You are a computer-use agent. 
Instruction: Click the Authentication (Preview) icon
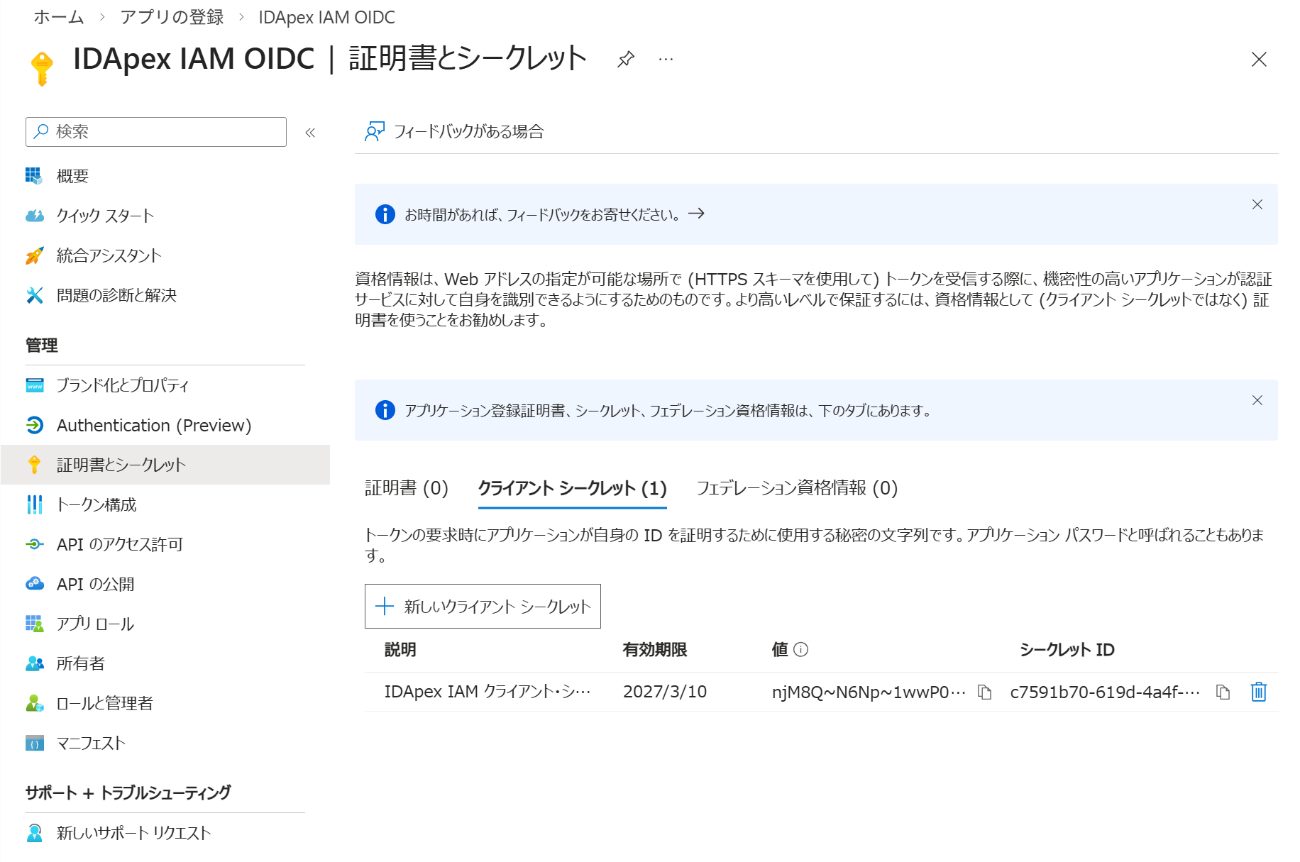35,425
